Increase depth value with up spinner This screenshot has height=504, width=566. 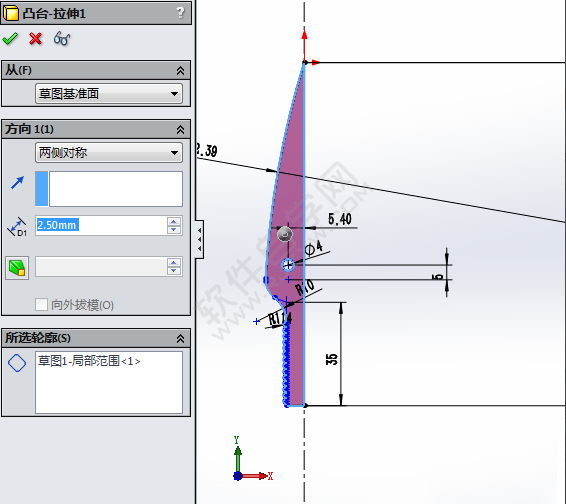(174, 222)
